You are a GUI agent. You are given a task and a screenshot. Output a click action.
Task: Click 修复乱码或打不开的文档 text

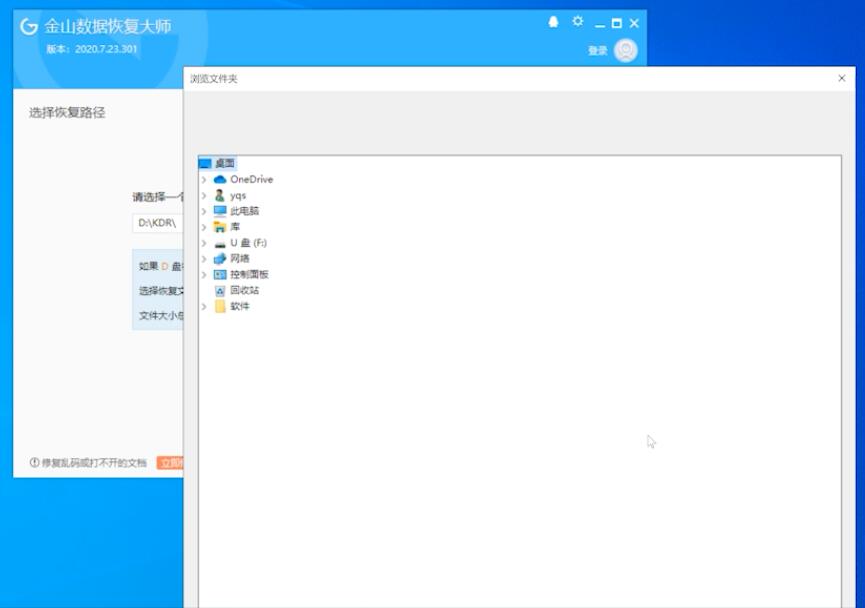pos(94,462)
